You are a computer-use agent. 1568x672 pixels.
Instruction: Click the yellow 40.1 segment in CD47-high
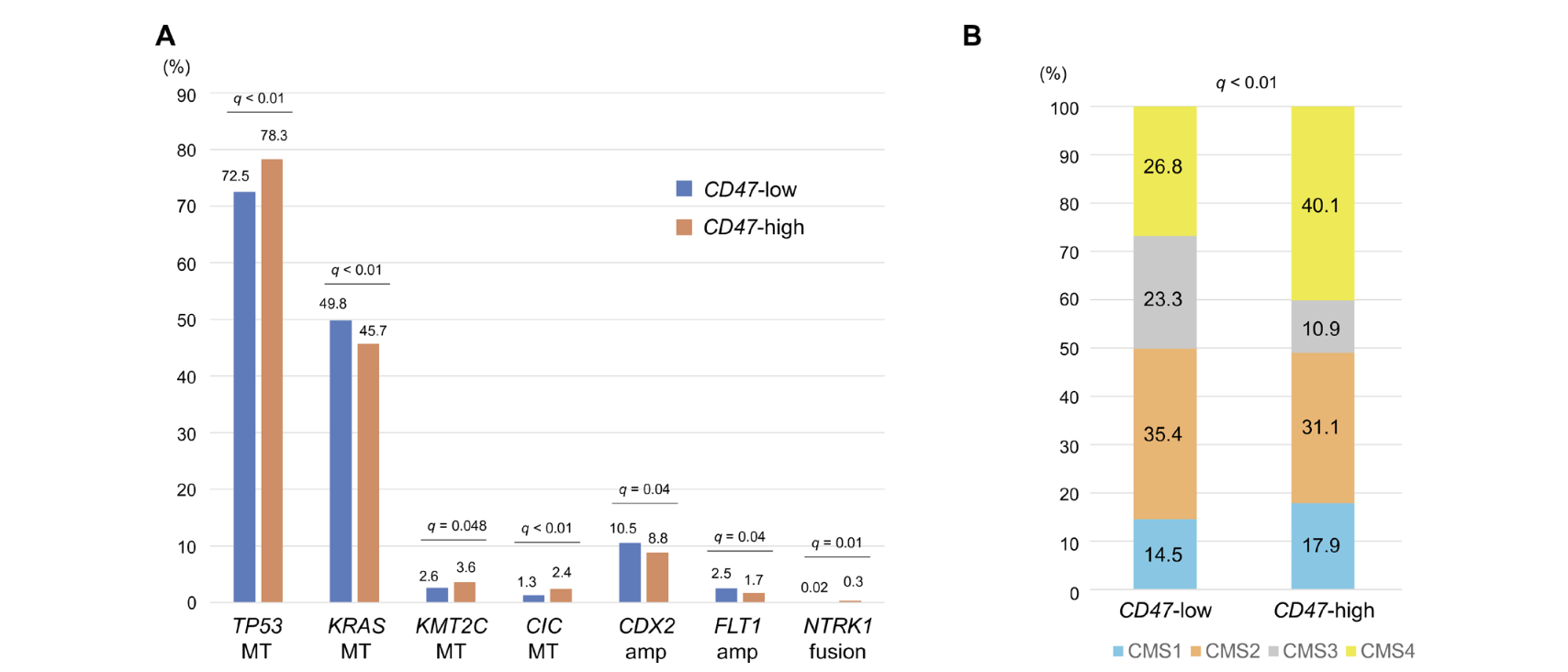1323,203
